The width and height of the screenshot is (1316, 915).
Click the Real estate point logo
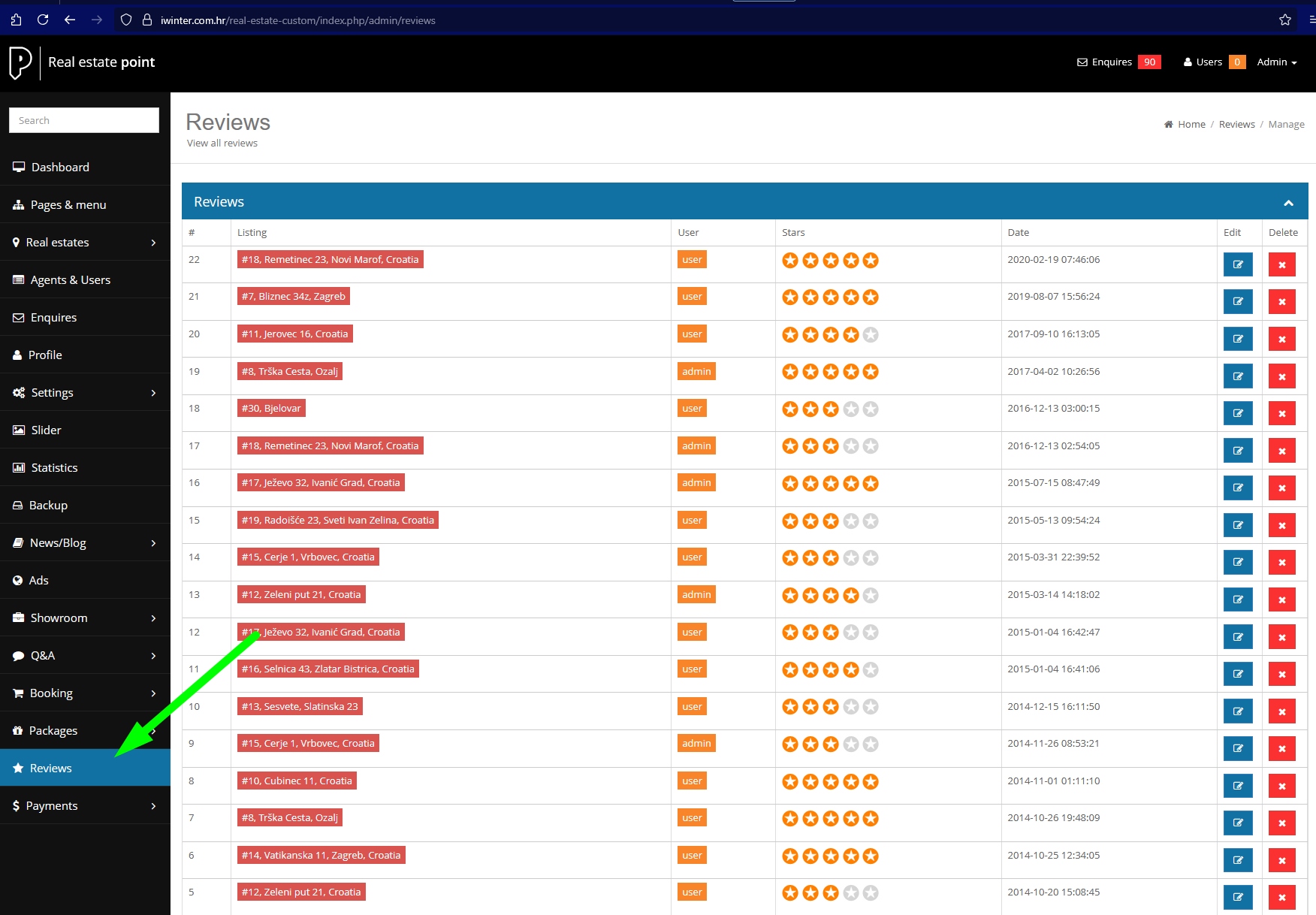coord(82,62)
